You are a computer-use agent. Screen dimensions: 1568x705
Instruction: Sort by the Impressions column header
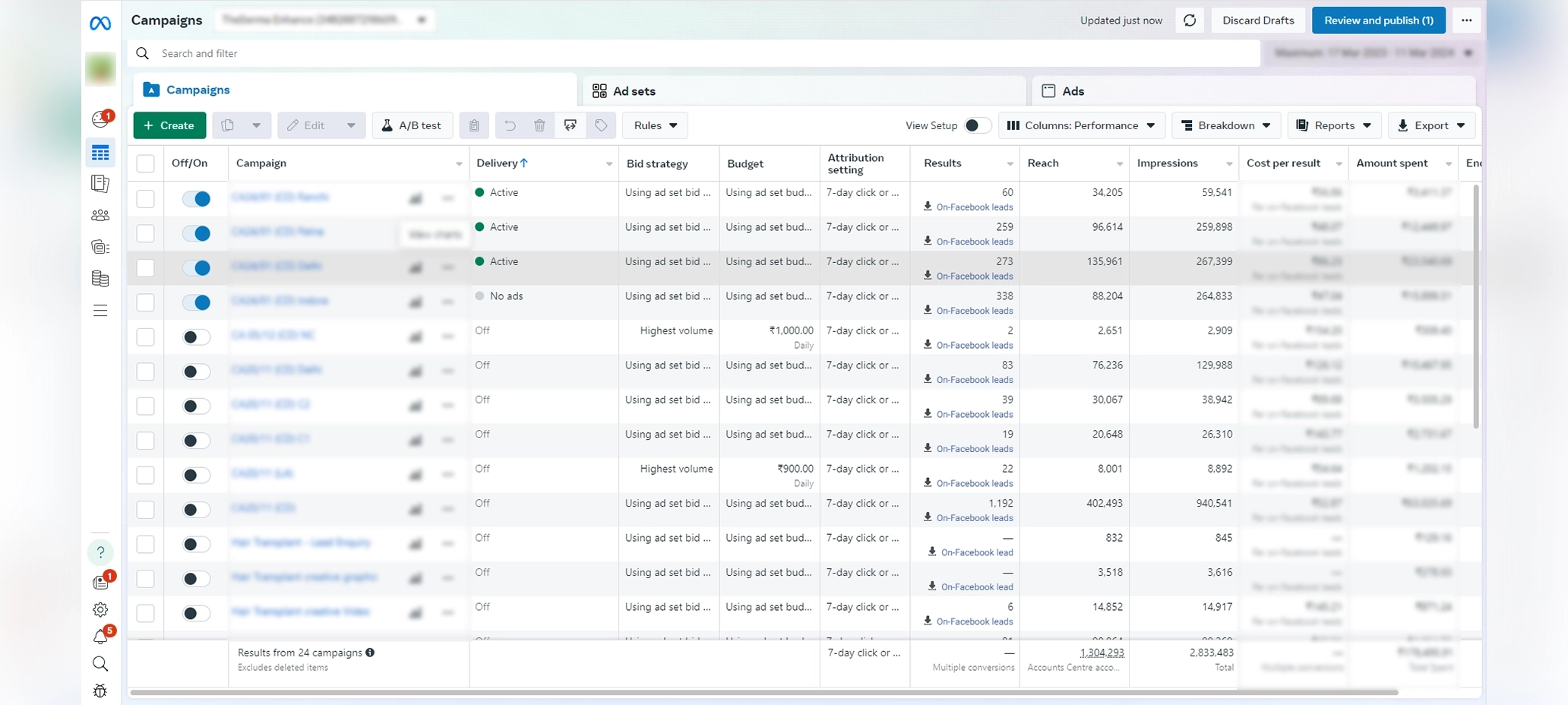pos(1168,163)
